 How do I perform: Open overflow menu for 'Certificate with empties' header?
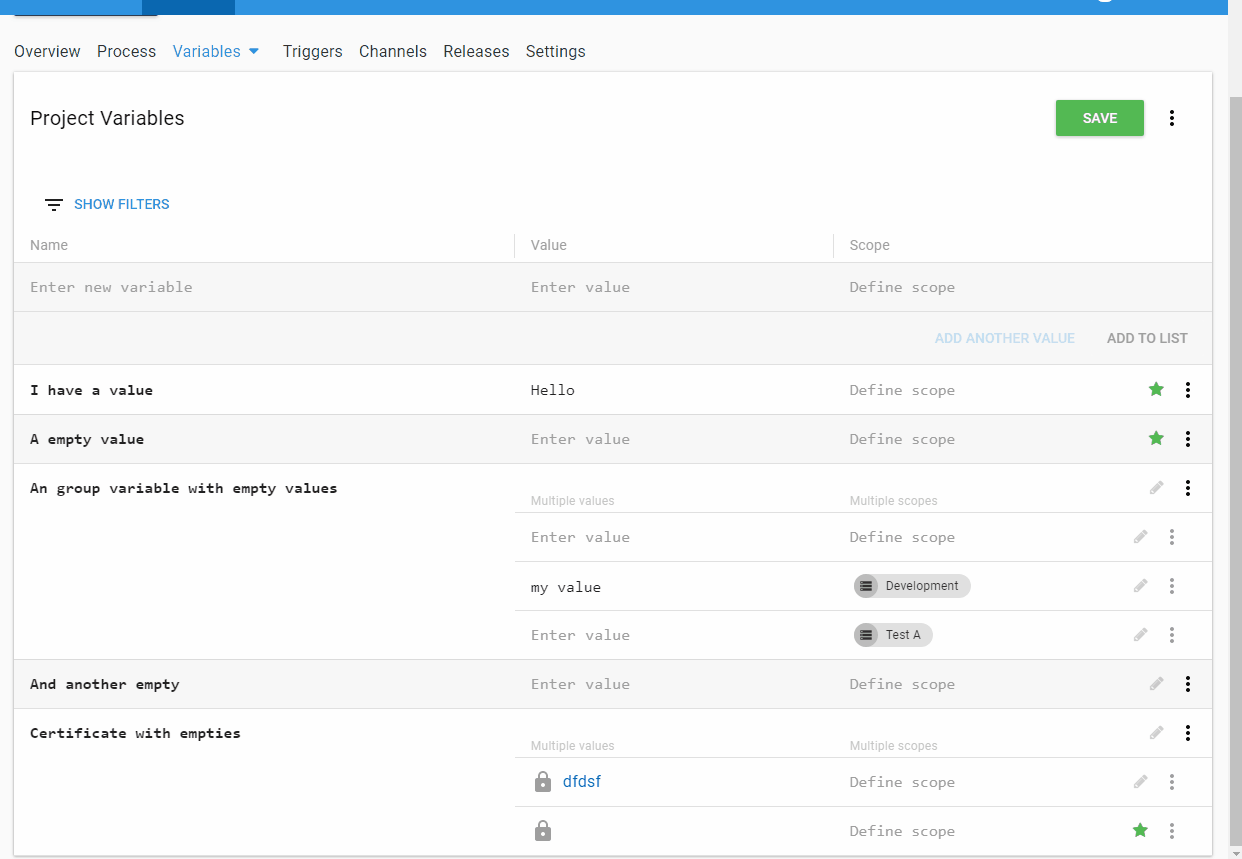tap(1188, 733)
